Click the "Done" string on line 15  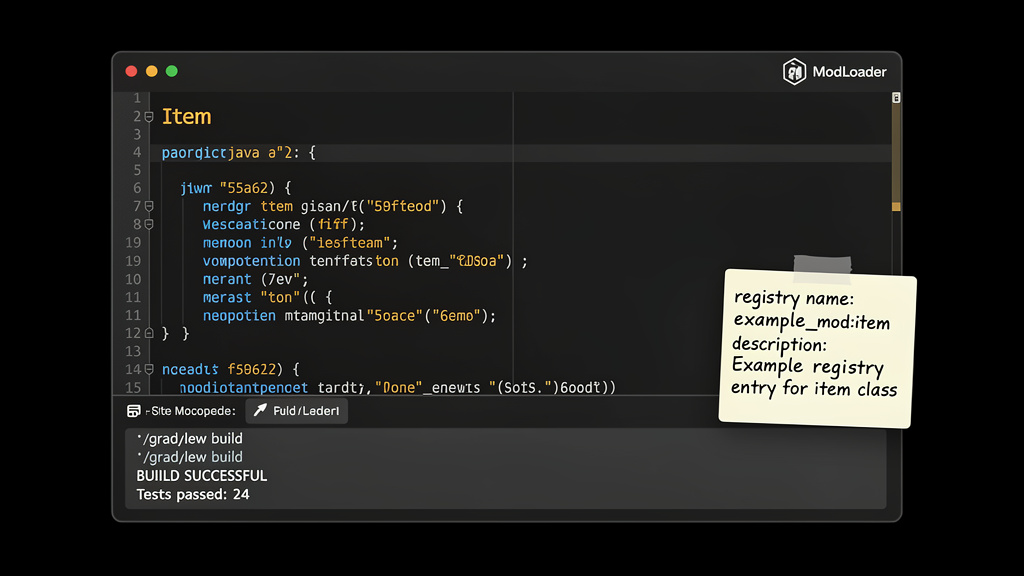pyautogui.click(x=398, y=387)
